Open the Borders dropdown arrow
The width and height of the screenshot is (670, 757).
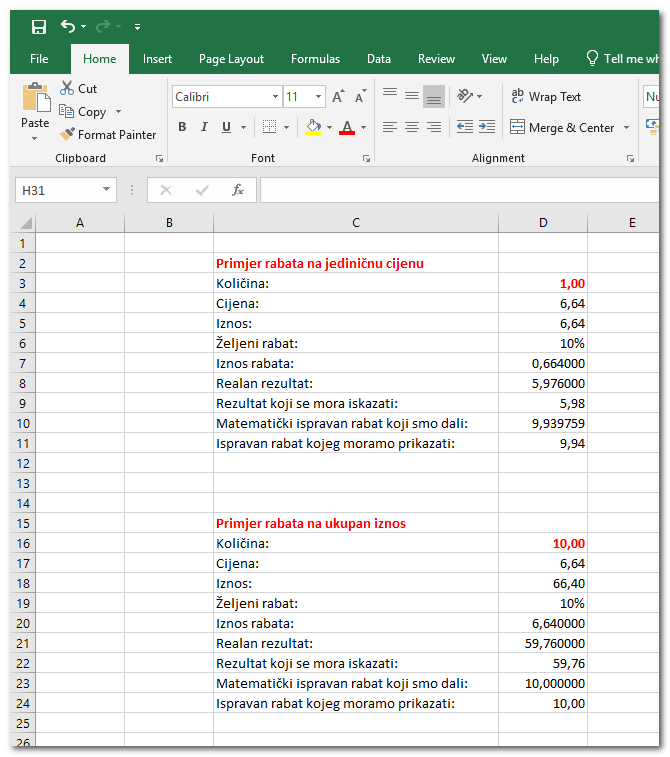pyautogui.click(x=286, y=127)
